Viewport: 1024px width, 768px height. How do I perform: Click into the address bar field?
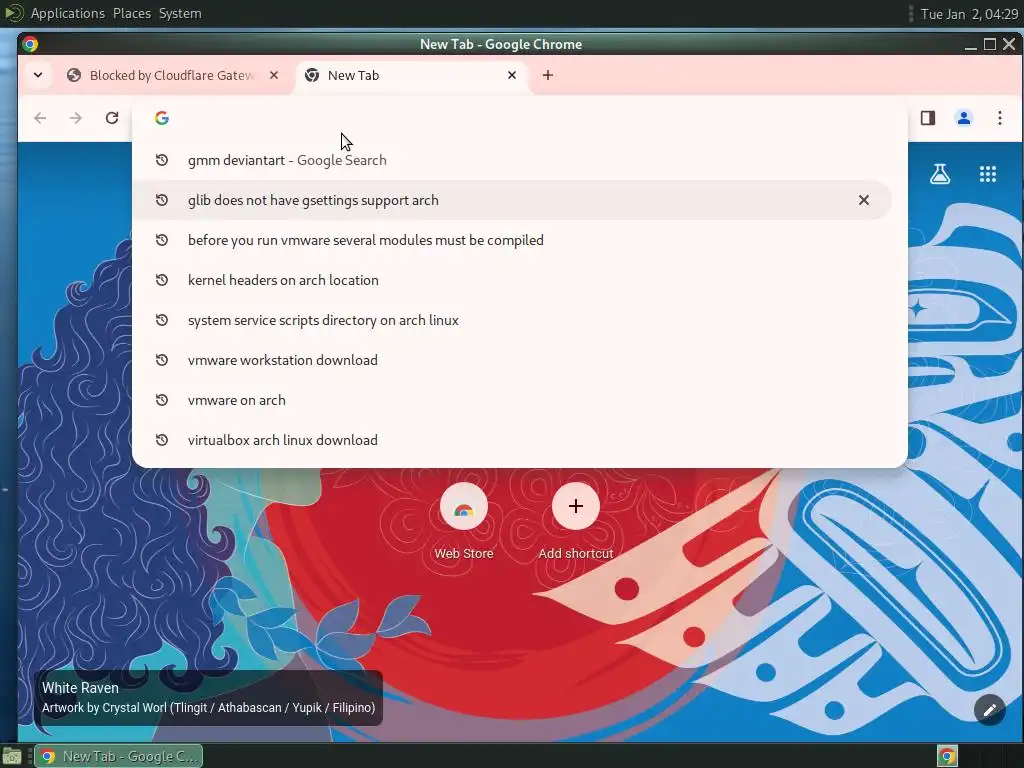point(522,118)
